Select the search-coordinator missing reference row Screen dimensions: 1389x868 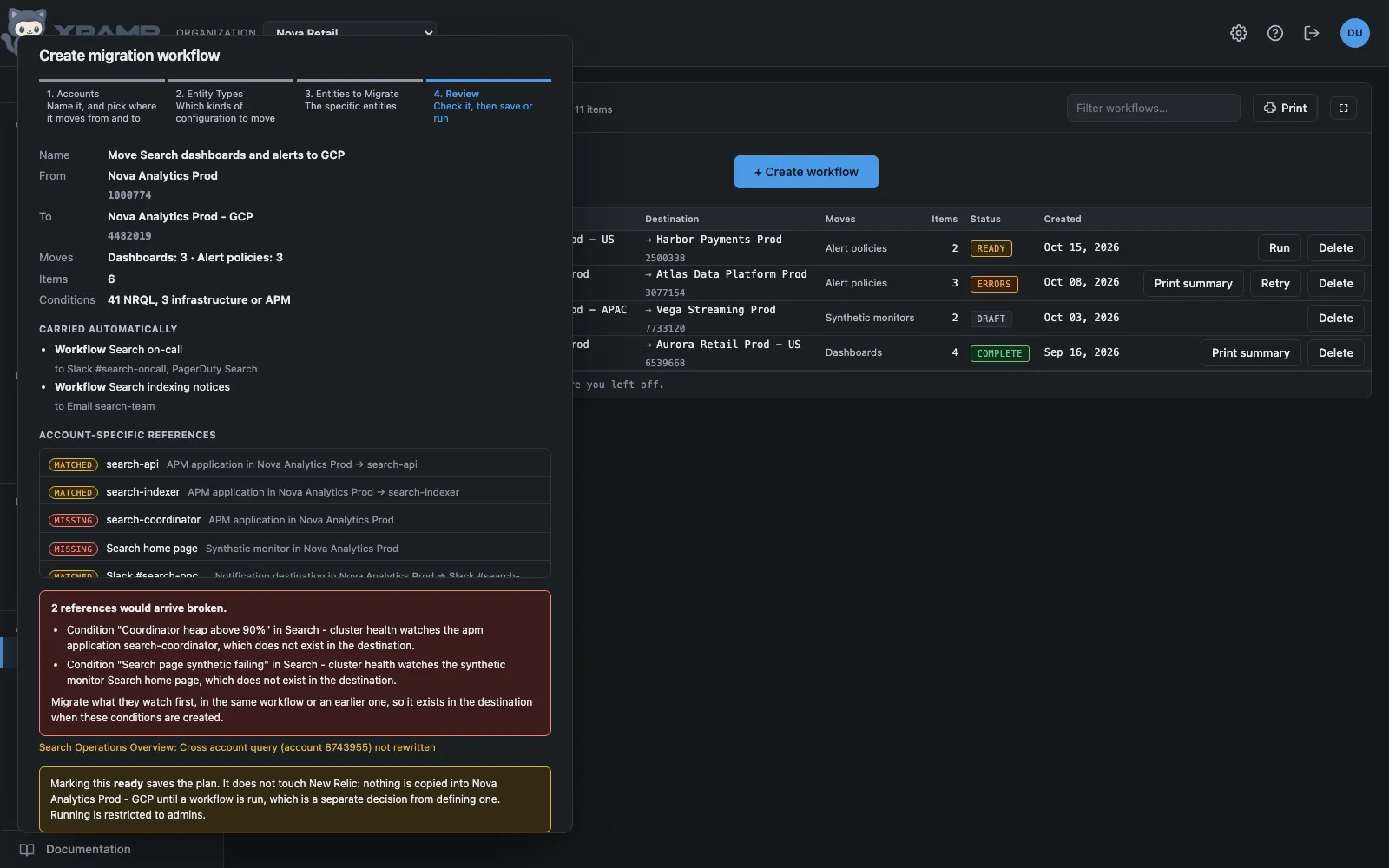click(x=295, y=520)
